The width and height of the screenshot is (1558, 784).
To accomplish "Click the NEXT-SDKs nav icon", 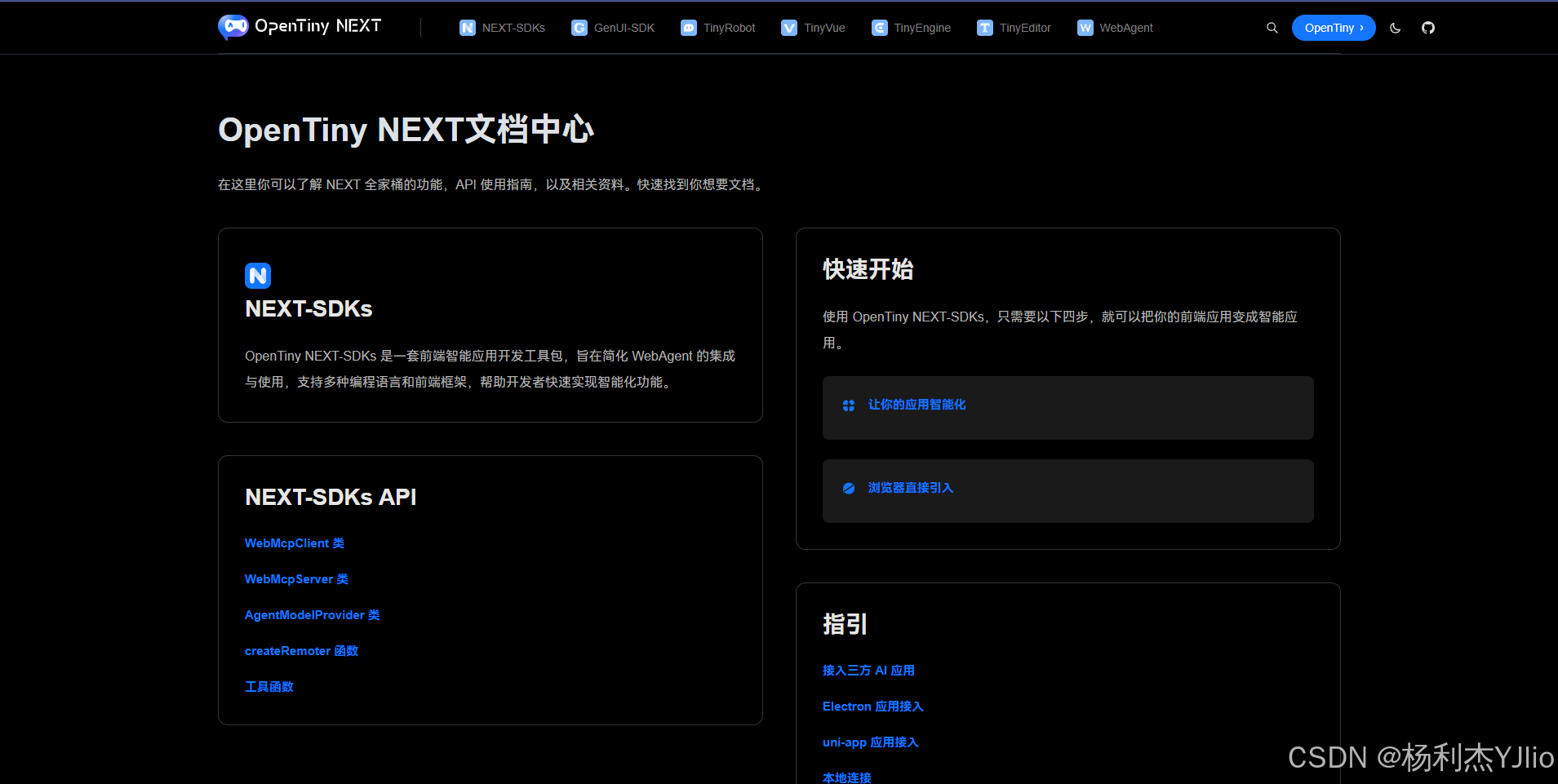I will click(468, 28).
